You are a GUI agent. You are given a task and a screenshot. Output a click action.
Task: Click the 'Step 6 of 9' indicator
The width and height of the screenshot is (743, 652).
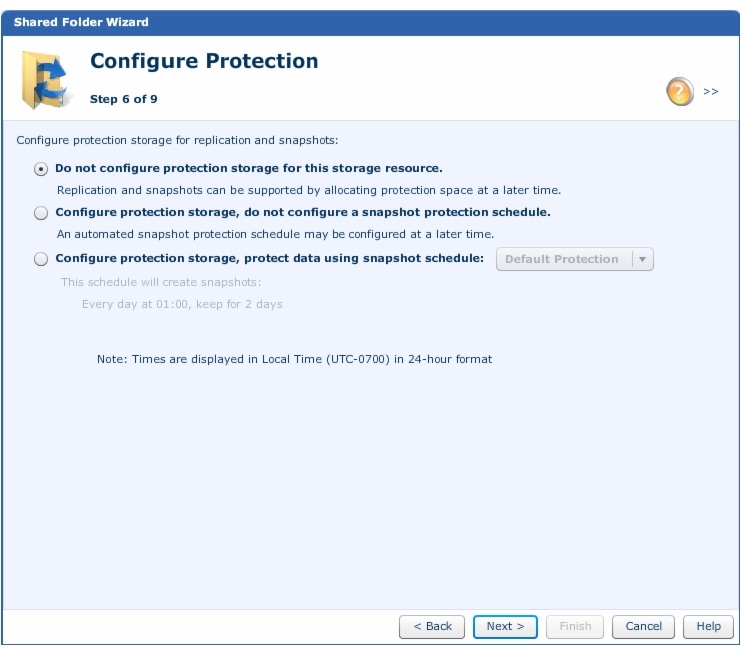pyautogui.click(x=124, y=99)
